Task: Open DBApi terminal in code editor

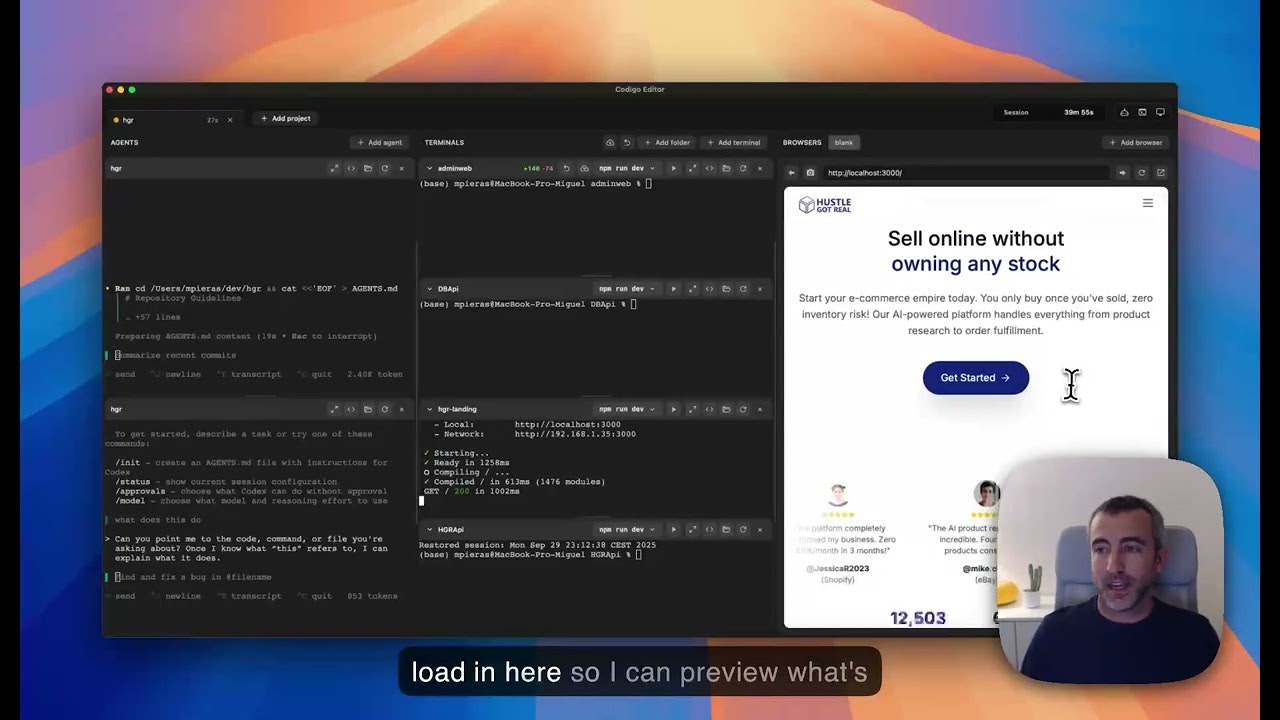Action: click(709, 289)
